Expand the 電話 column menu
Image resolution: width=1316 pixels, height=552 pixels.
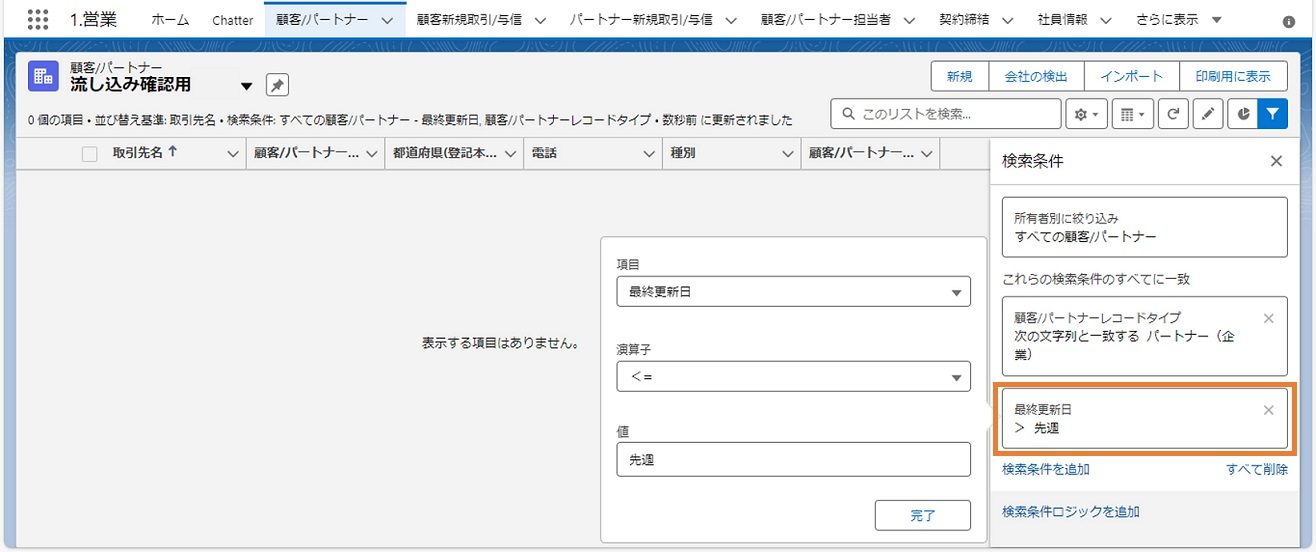tap(647, 154)
